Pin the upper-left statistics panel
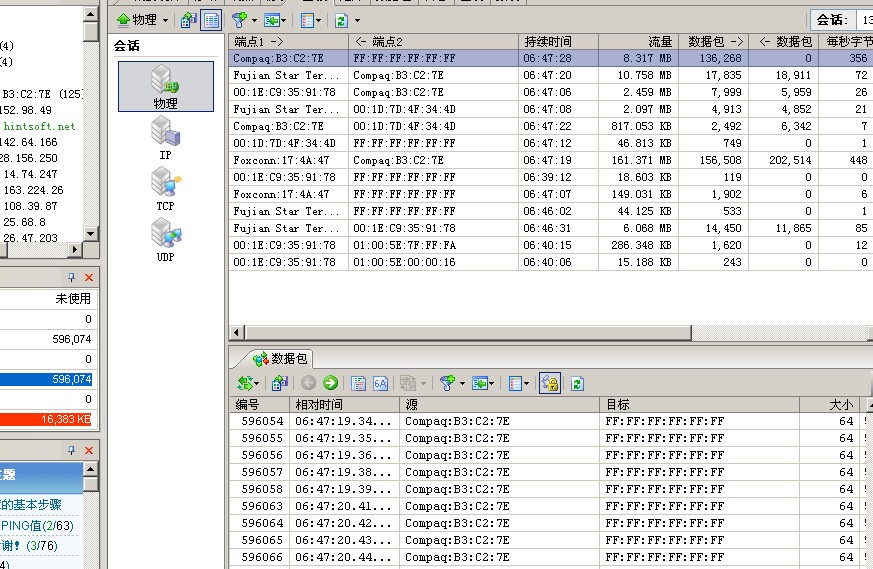The height and width of the screenshot is (569, 873). click(71, 278)
